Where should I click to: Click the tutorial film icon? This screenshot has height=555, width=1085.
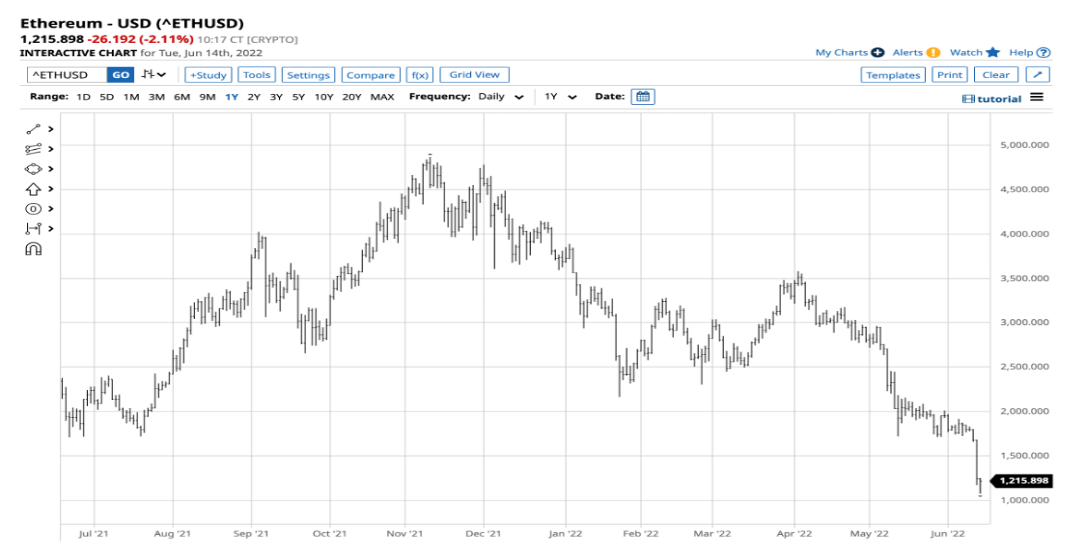coord(968,99)
